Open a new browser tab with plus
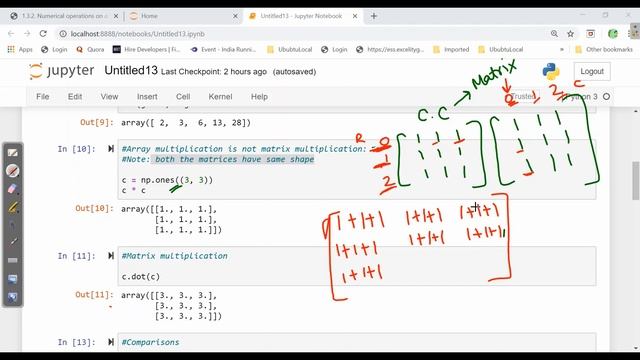This screenshot has width=640, height=360. point(374,16)
